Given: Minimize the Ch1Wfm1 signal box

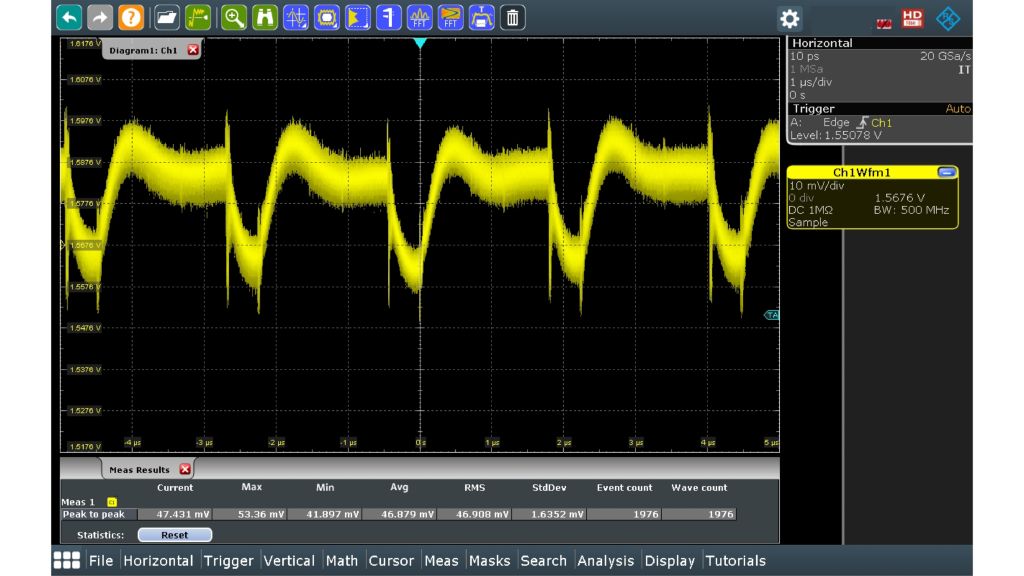Looking at the screenshot, I should (x=946, y=172).
